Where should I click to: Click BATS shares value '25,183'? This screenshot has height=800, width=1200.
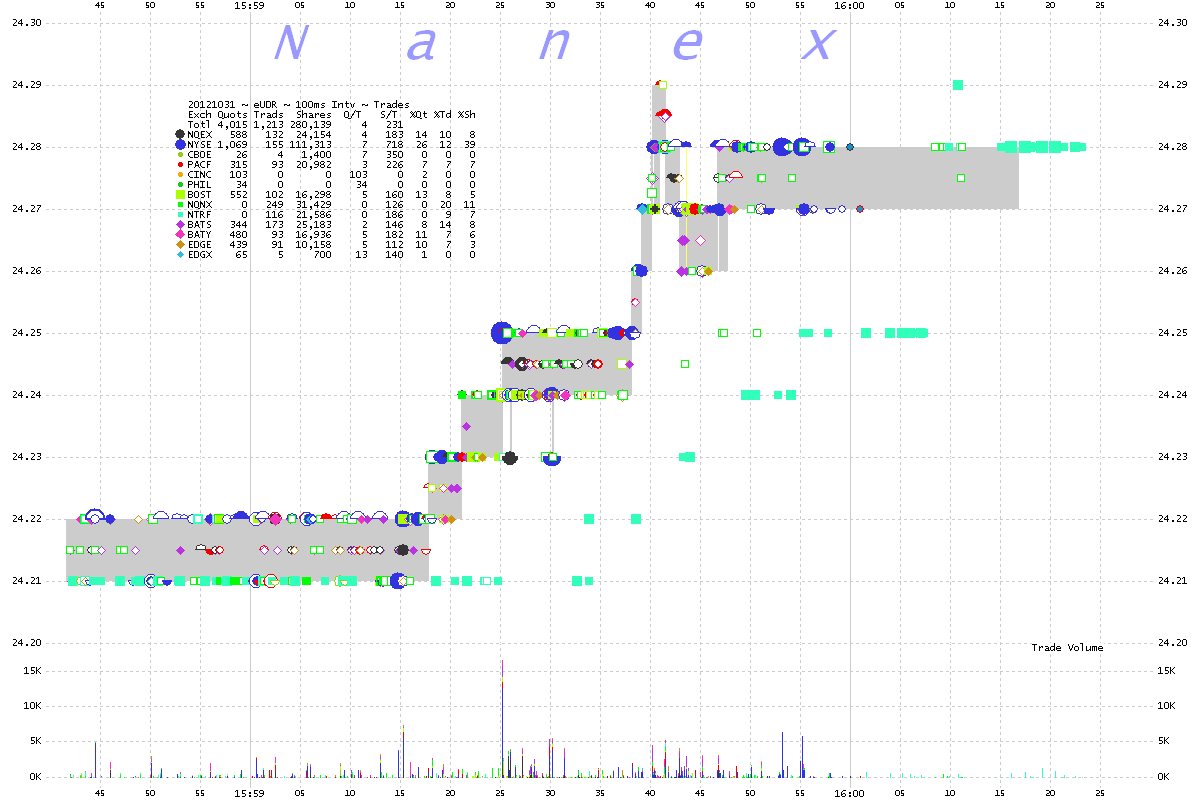[312, 224]
